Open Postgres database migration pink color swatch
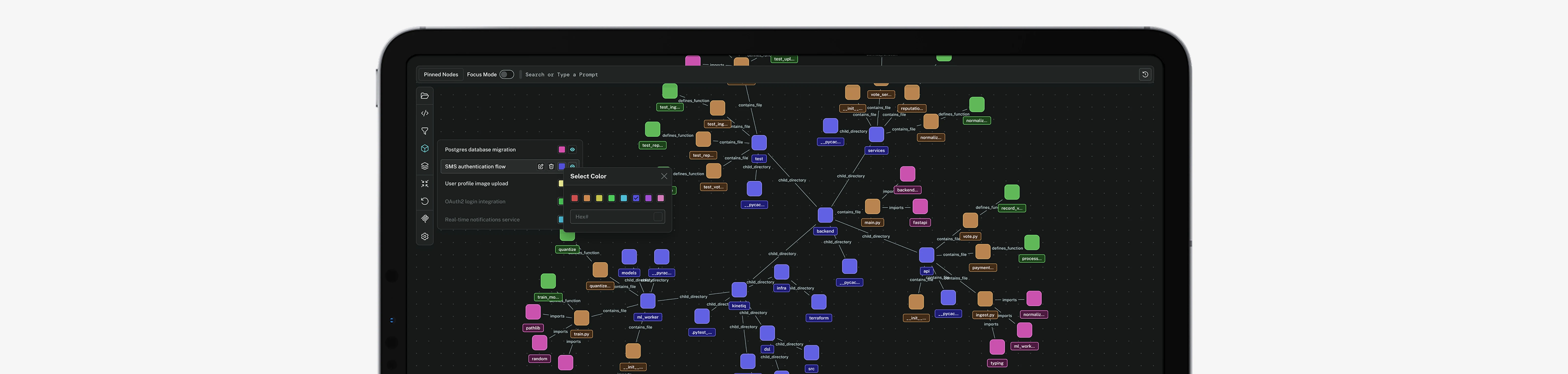 [x=562, y=149]
